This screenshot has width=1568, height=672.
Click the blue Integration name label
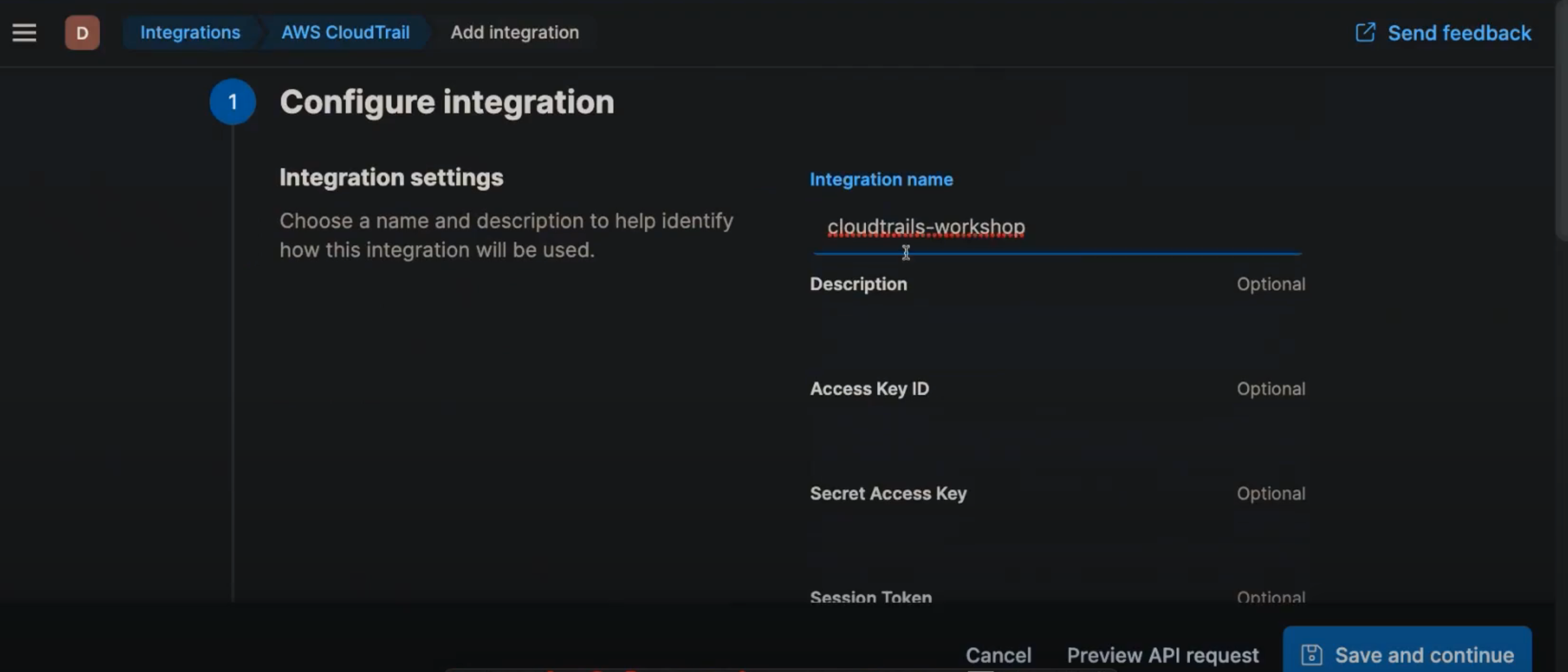[x=881, y=179]
